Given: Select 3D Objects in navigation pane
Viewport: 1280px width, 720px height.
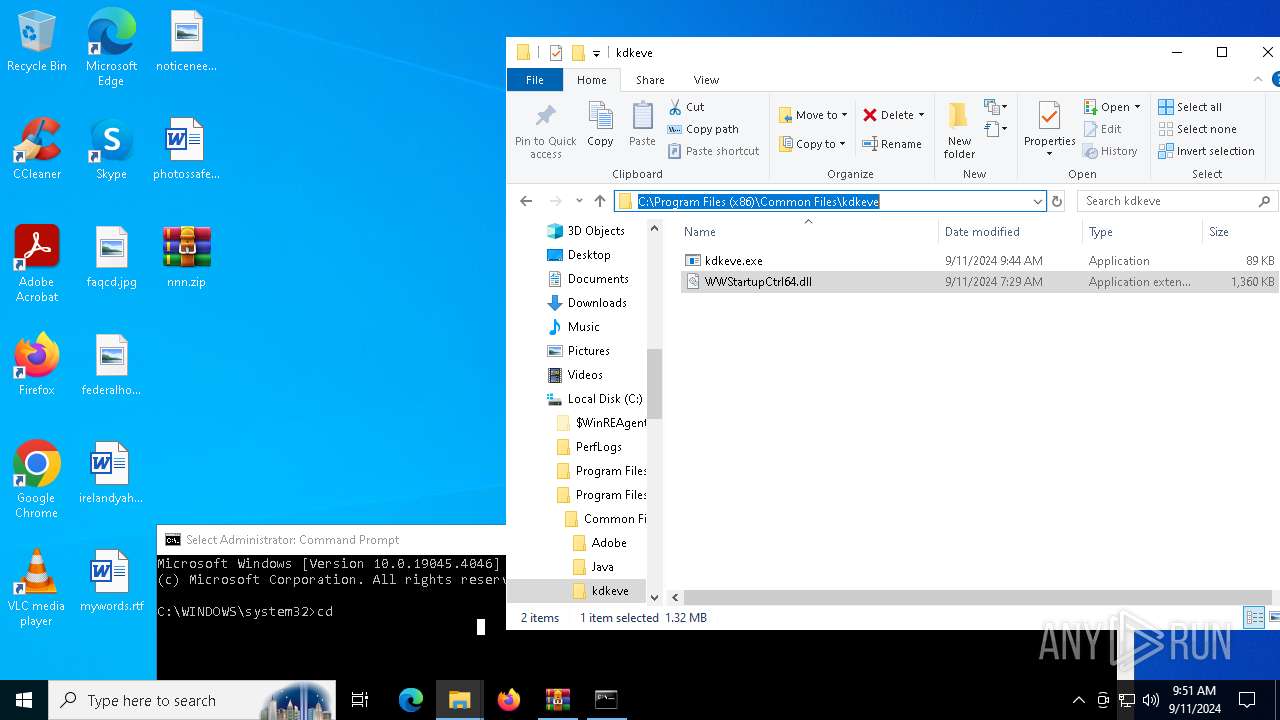Looking at the screenshot, I should 595,231.
